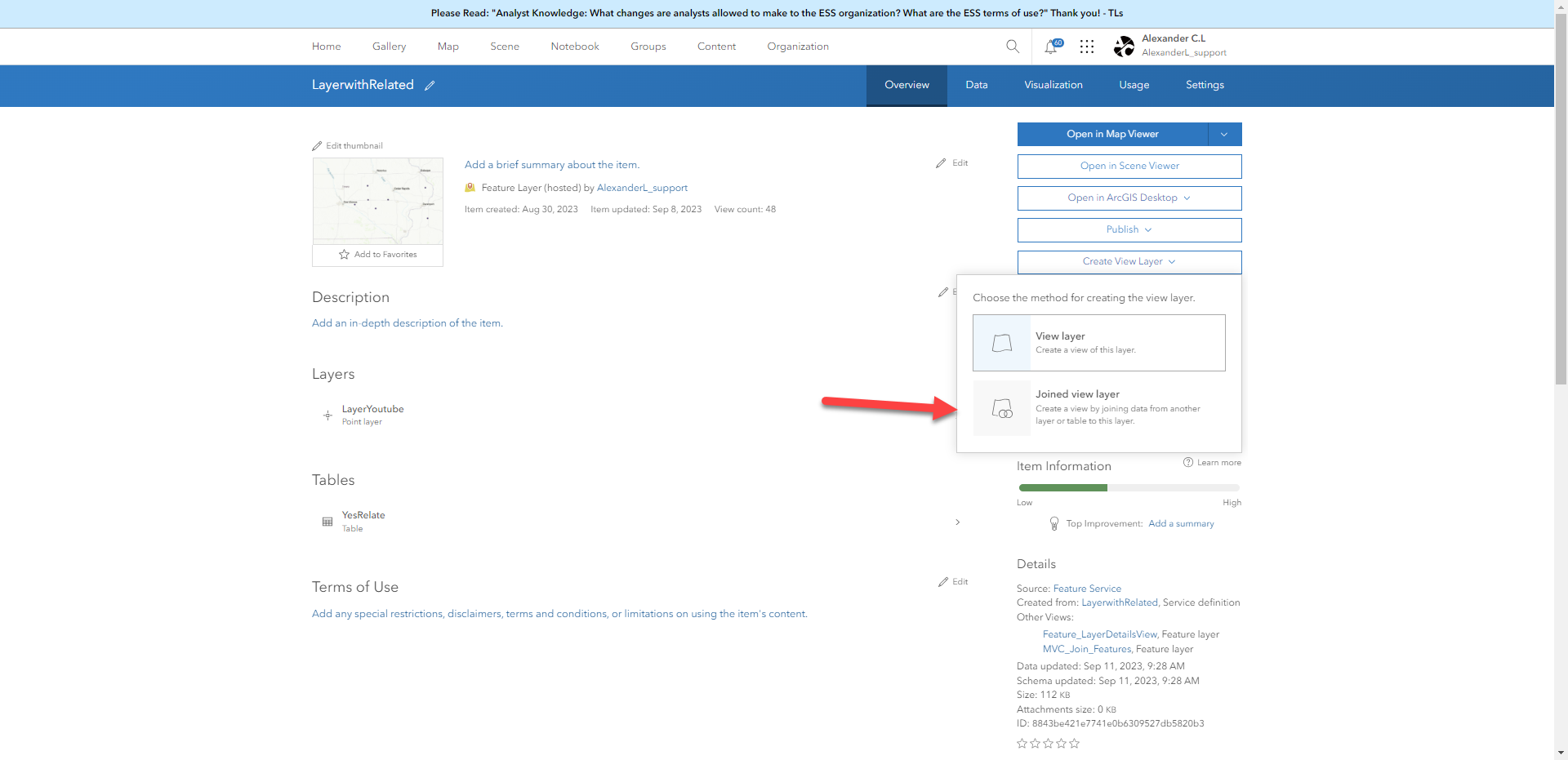Expand the Open in Map Viewer dropdown
The width and height of the screenshot is (1568, 760).
click(x=1224, y=134)
